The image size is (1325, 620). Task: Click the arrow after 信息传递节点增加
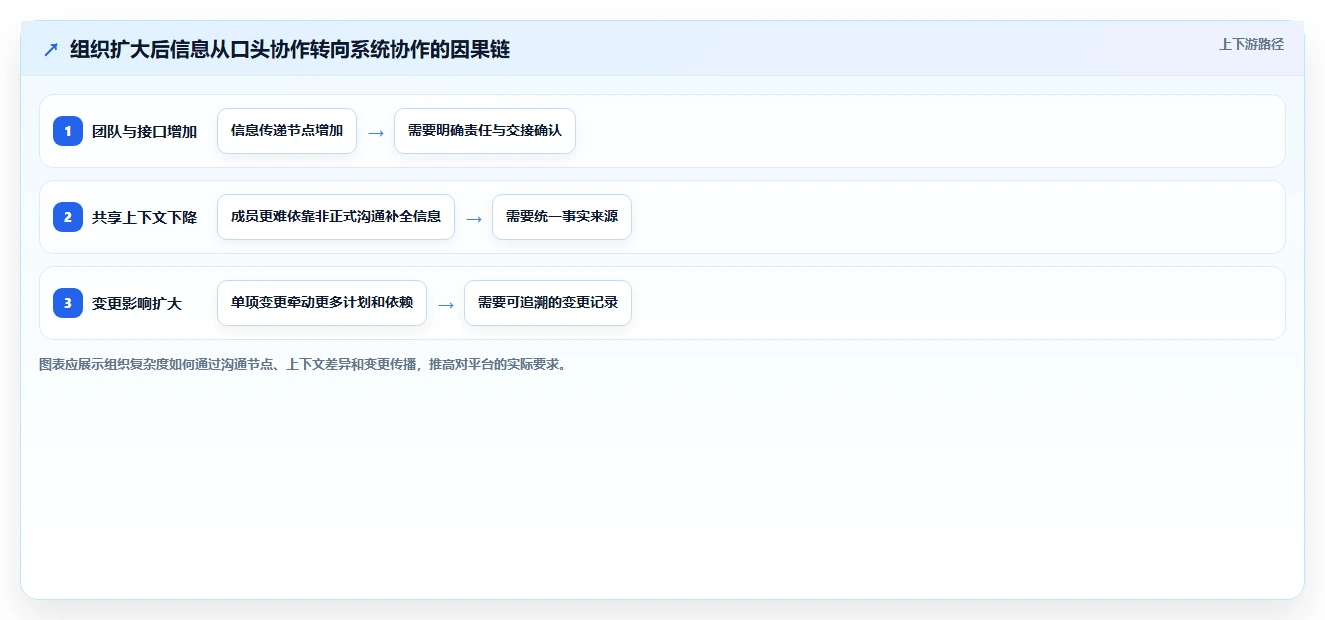click(x=376, y=132)
